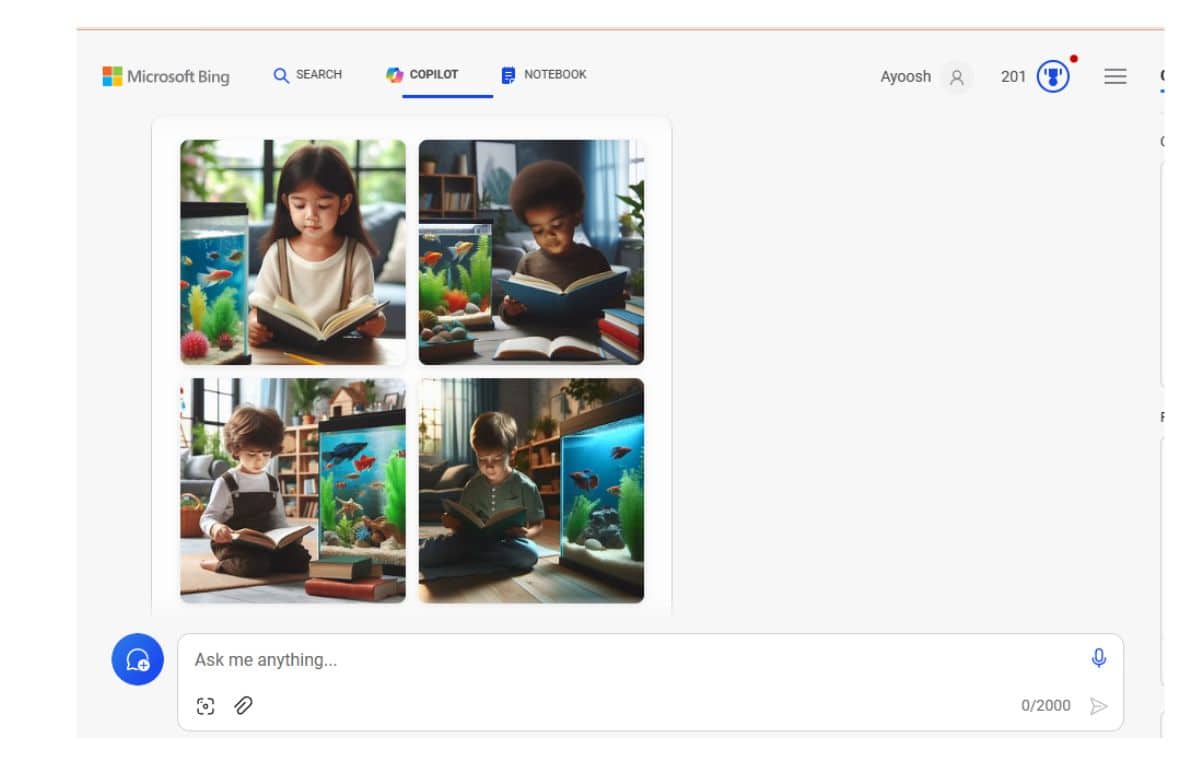Open the Rewards trophy icon
Screen dimensions: 1200x765
1053,77
